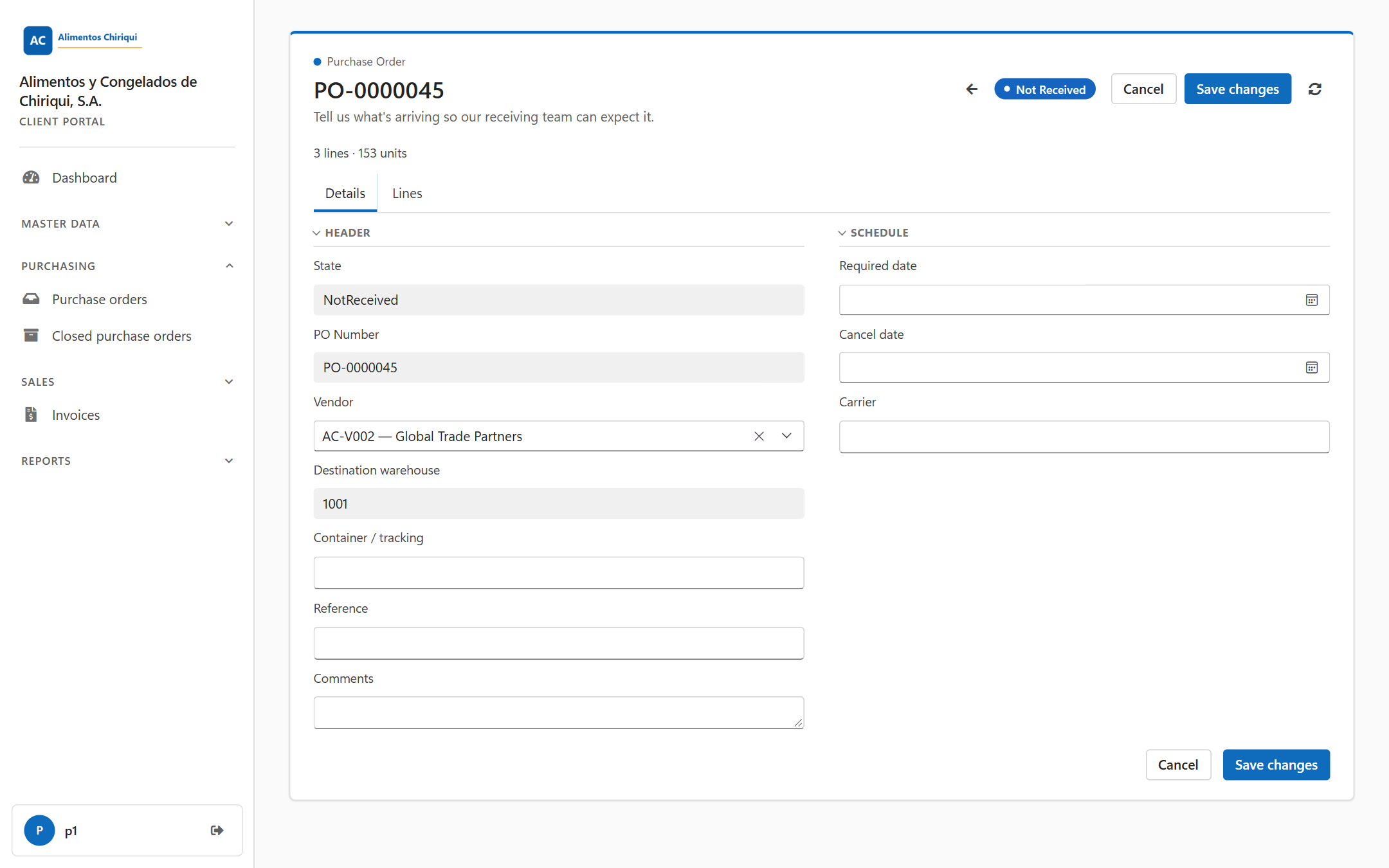This screenshot has height=868, width=1389.
Task: Click the read-only PO Number field
Action: (559, 367)
